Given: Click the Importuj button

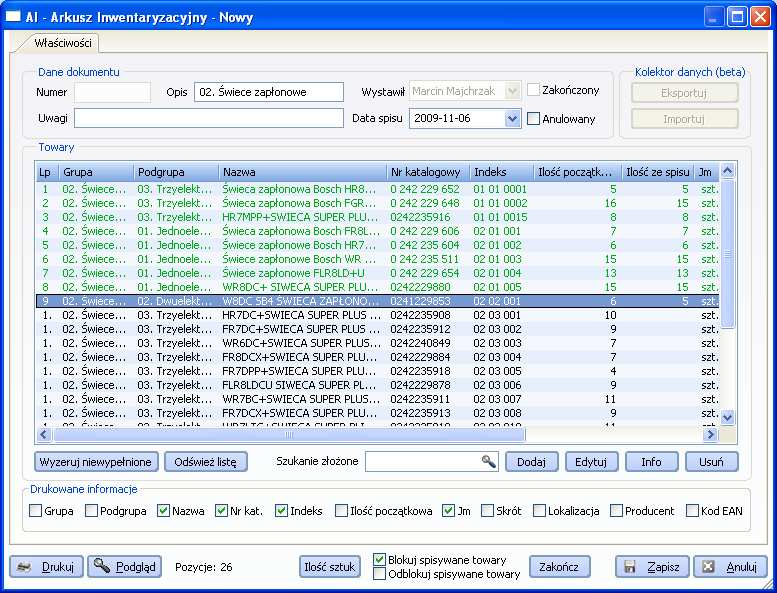Looking at the screenshot, I should 685,119.
